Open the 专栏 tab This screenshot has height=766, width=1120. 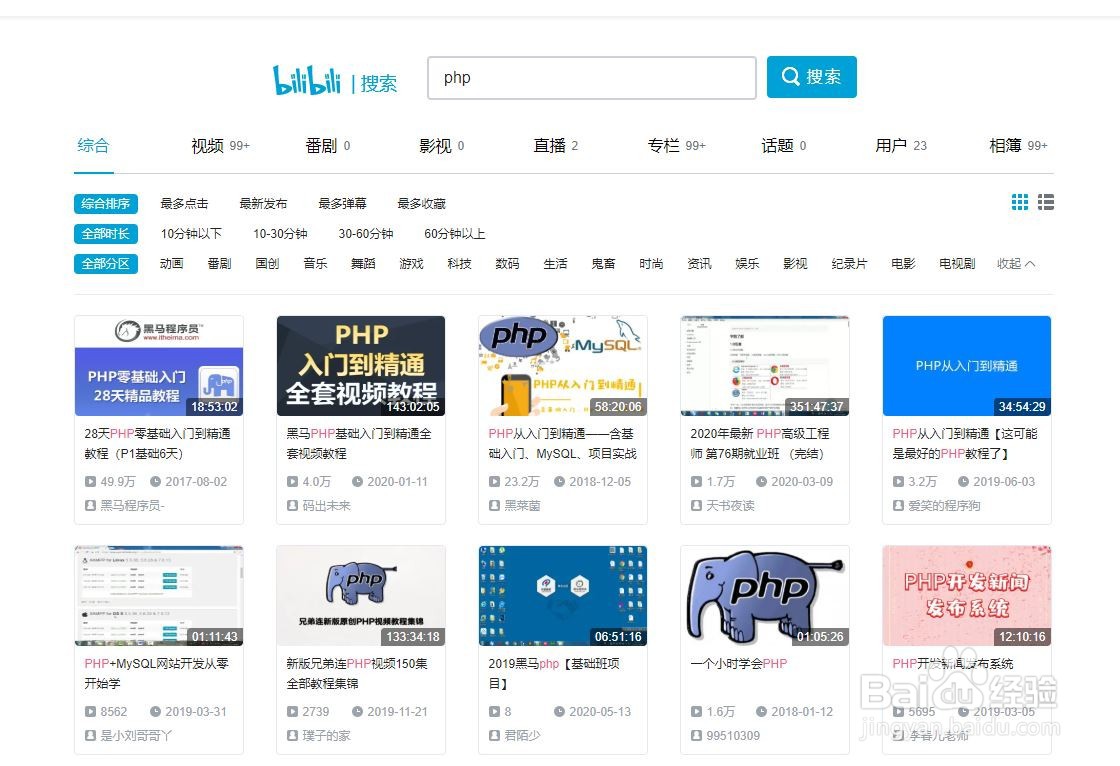point(676,146)
